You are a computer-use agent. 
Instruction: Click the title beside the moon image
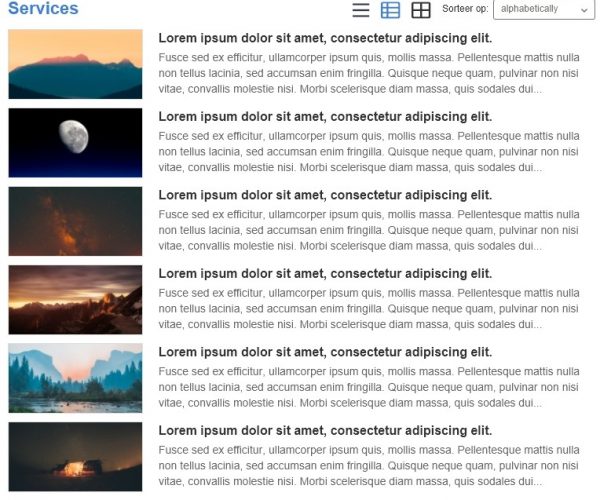[x=325, y=117]
